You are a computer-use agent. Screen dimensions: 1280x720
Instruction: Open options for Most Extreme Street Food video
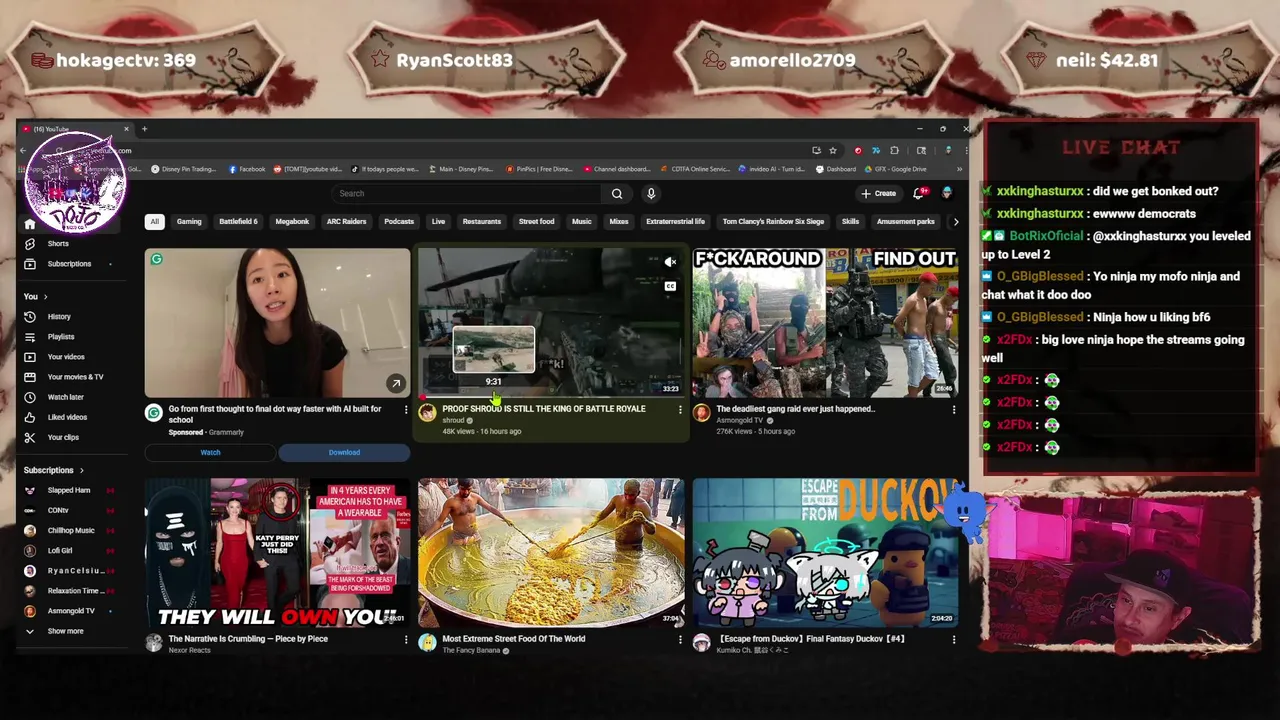680,640
